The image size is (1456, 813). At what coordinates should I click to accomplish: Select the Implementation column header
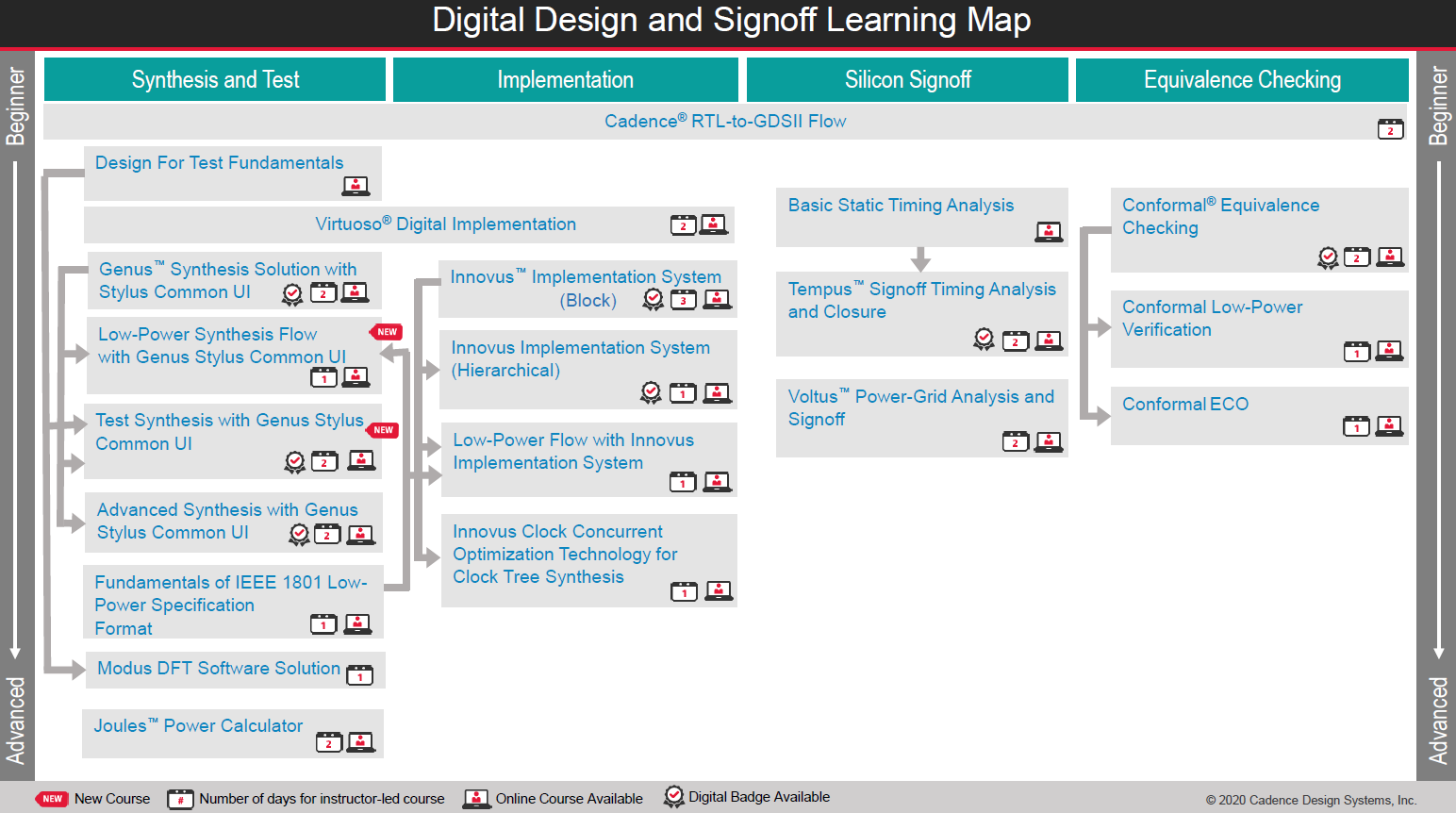tap(566, 79)
